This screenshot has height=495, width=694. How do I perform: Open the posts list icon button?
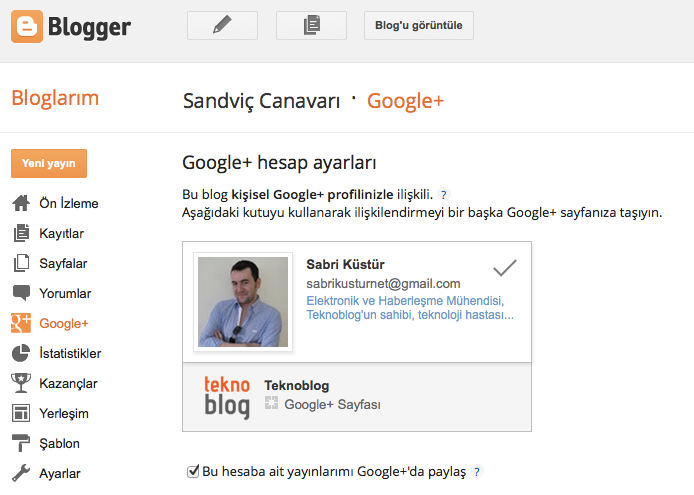311,26
